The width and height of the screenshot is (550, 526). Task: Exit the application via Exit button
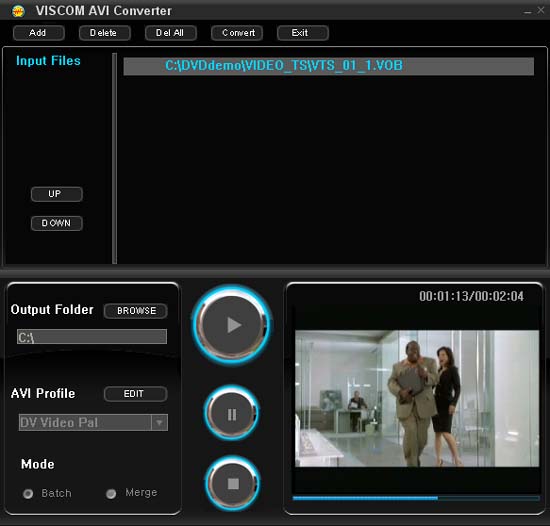point(303,33)
